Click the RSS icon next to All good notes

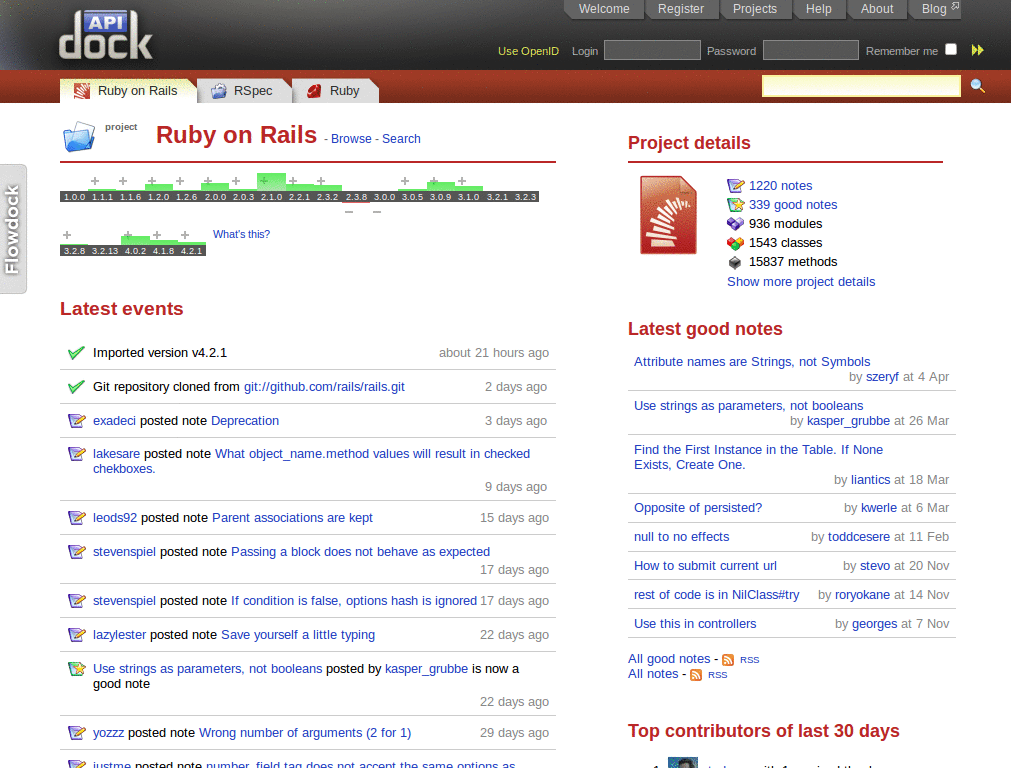728,660
